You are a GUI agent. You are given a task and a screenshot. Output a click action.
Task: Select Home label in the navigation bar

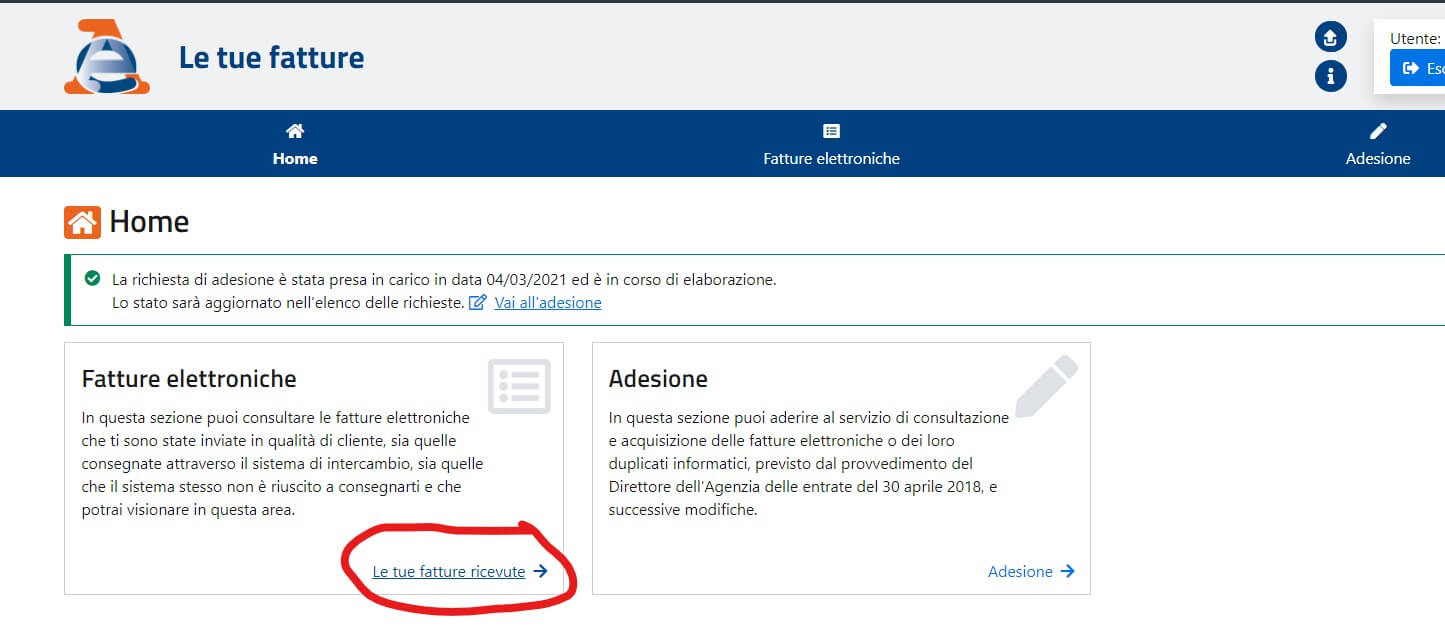click(295, 159)
